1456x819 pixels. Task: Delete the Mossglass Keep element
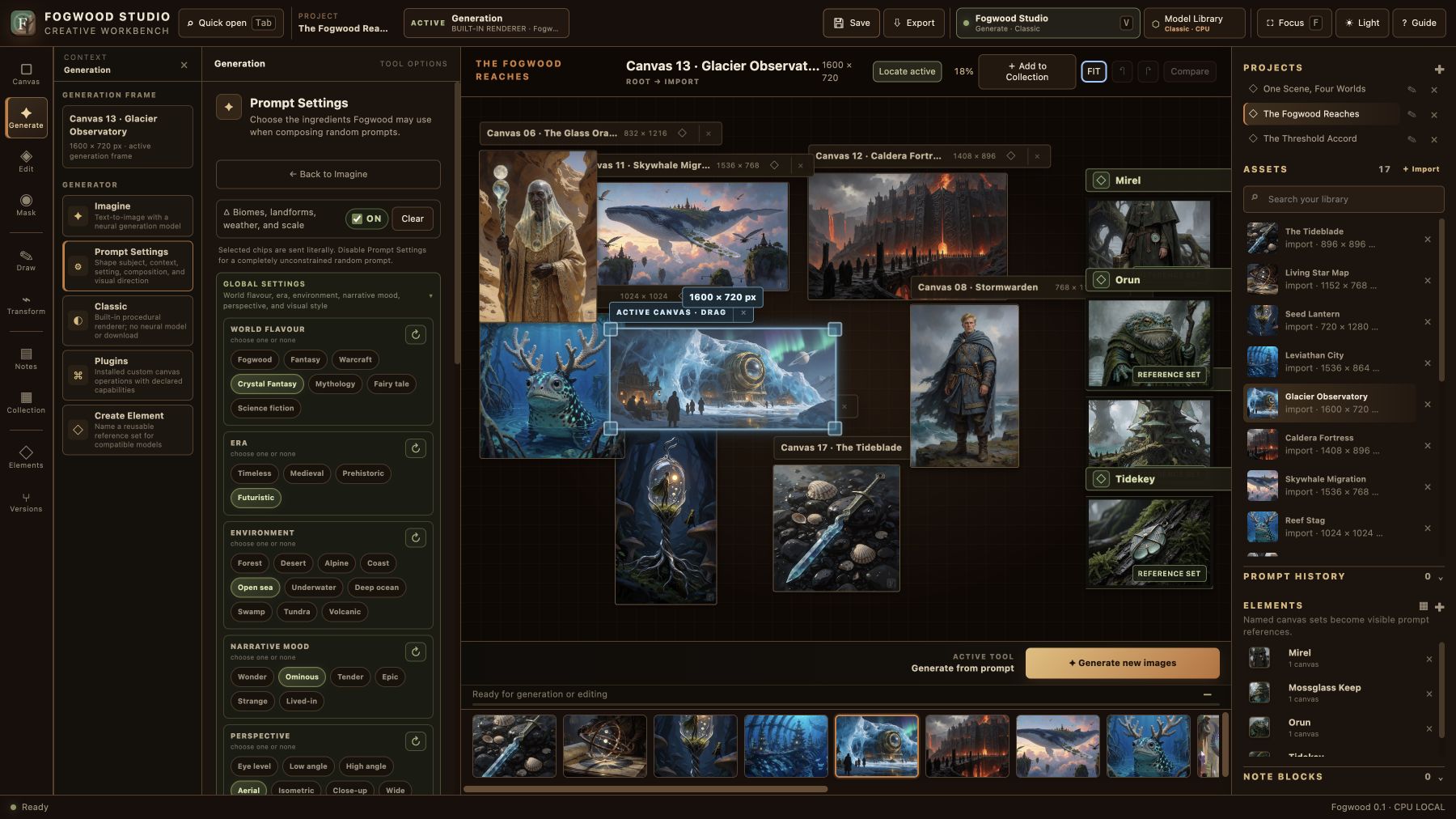[1429, 694]
